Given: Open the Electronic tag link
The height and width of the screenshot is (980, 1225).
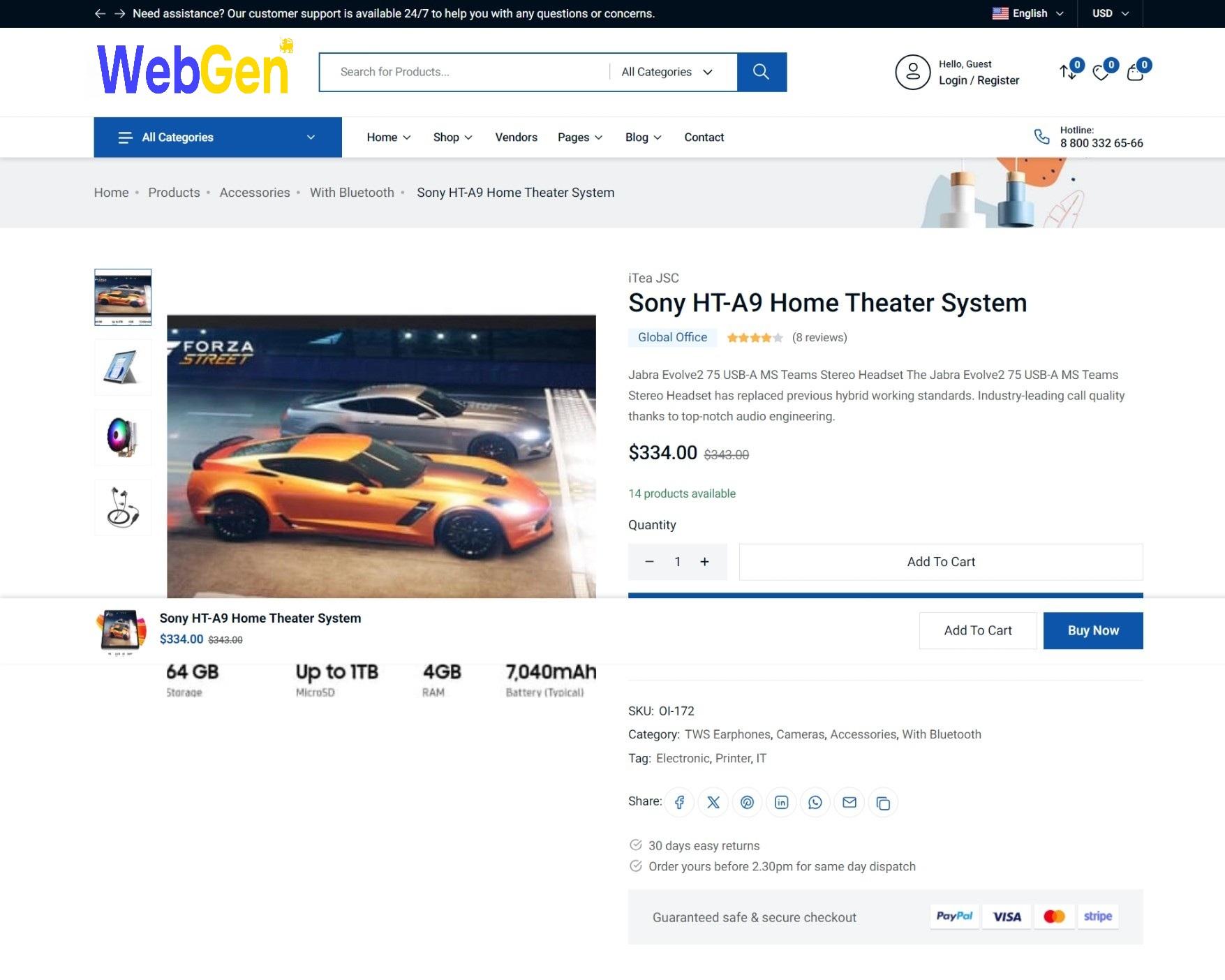Looking at the screenshot, I should (683, 758).
